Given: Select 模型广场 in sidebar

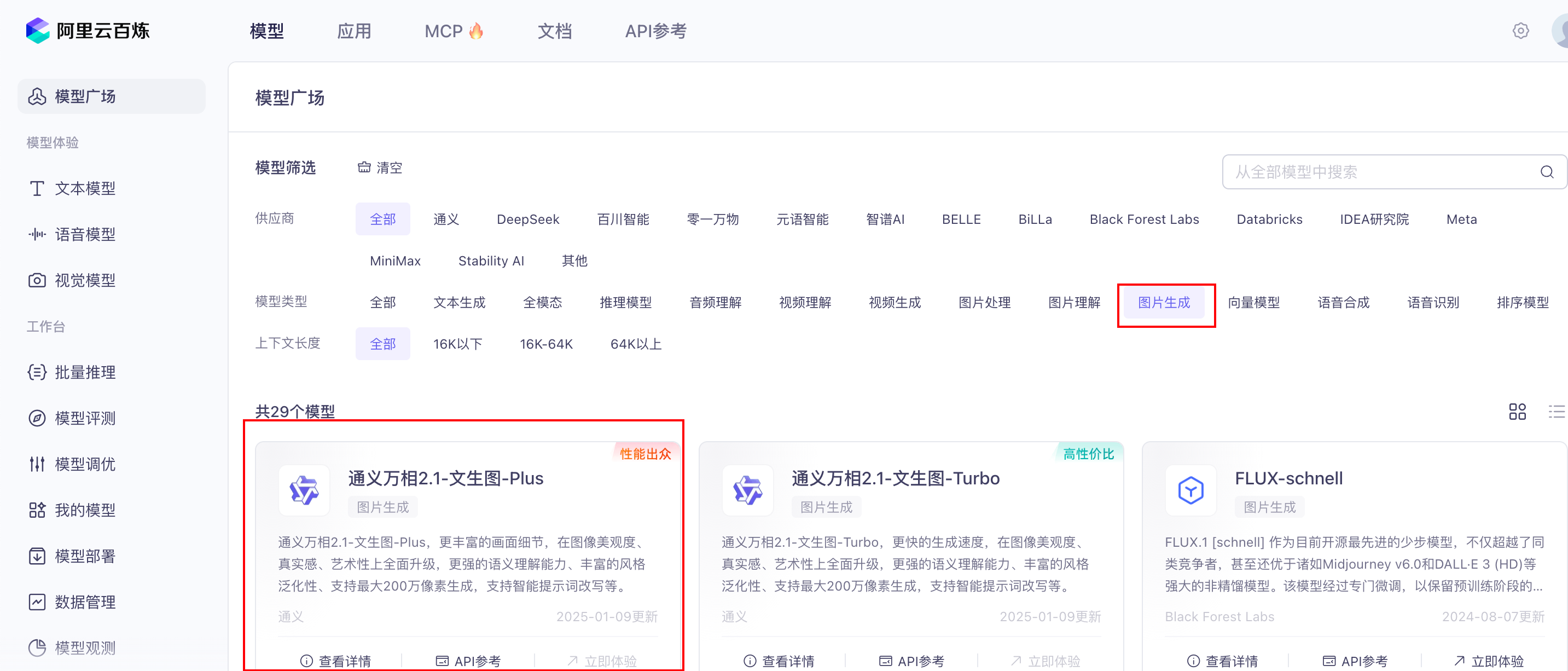Looking at the screenshot, I should pos(112,96).
